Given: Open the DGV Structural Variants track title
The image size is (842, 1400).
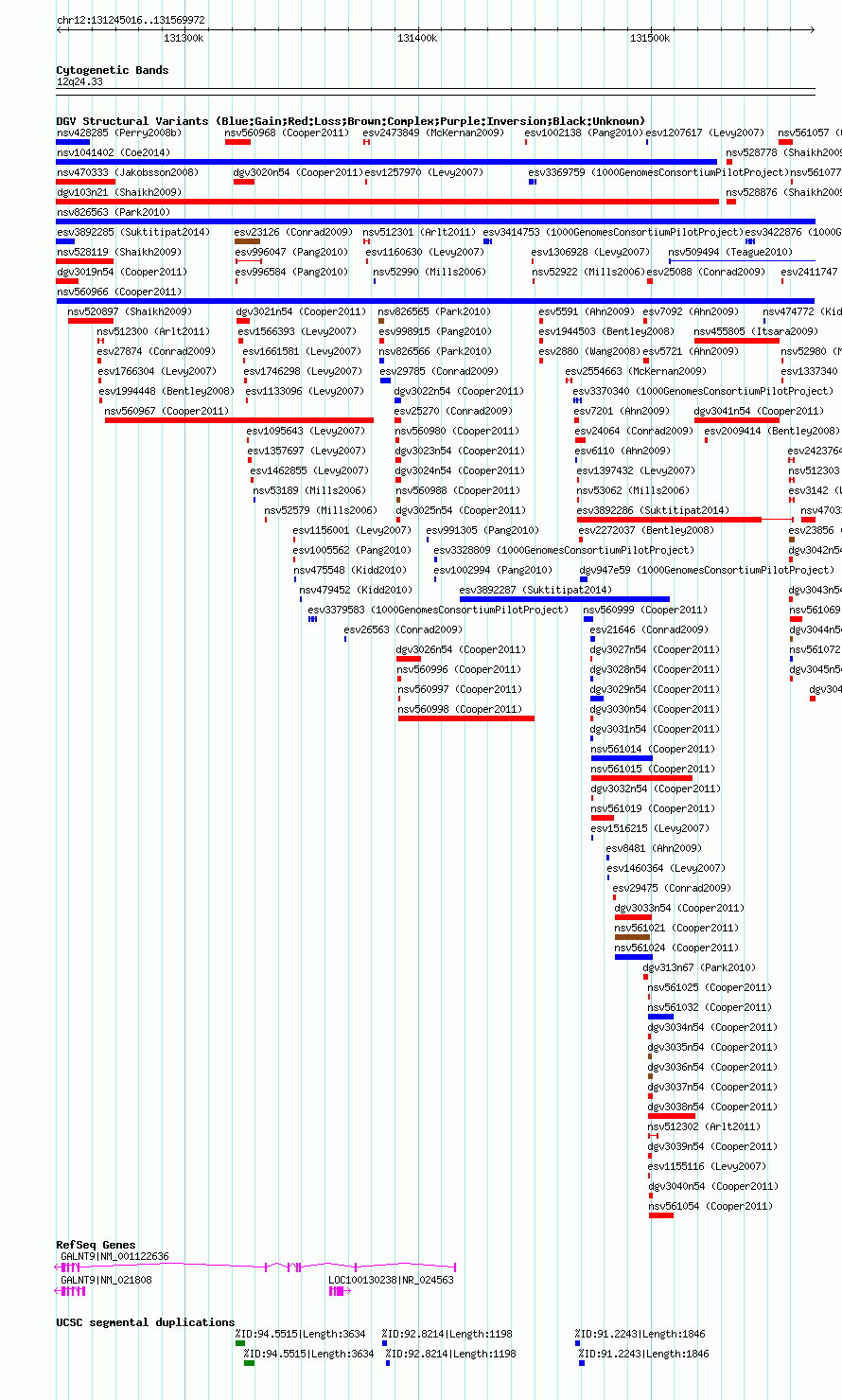Looking at the screenshot, I should coord(351,121).
